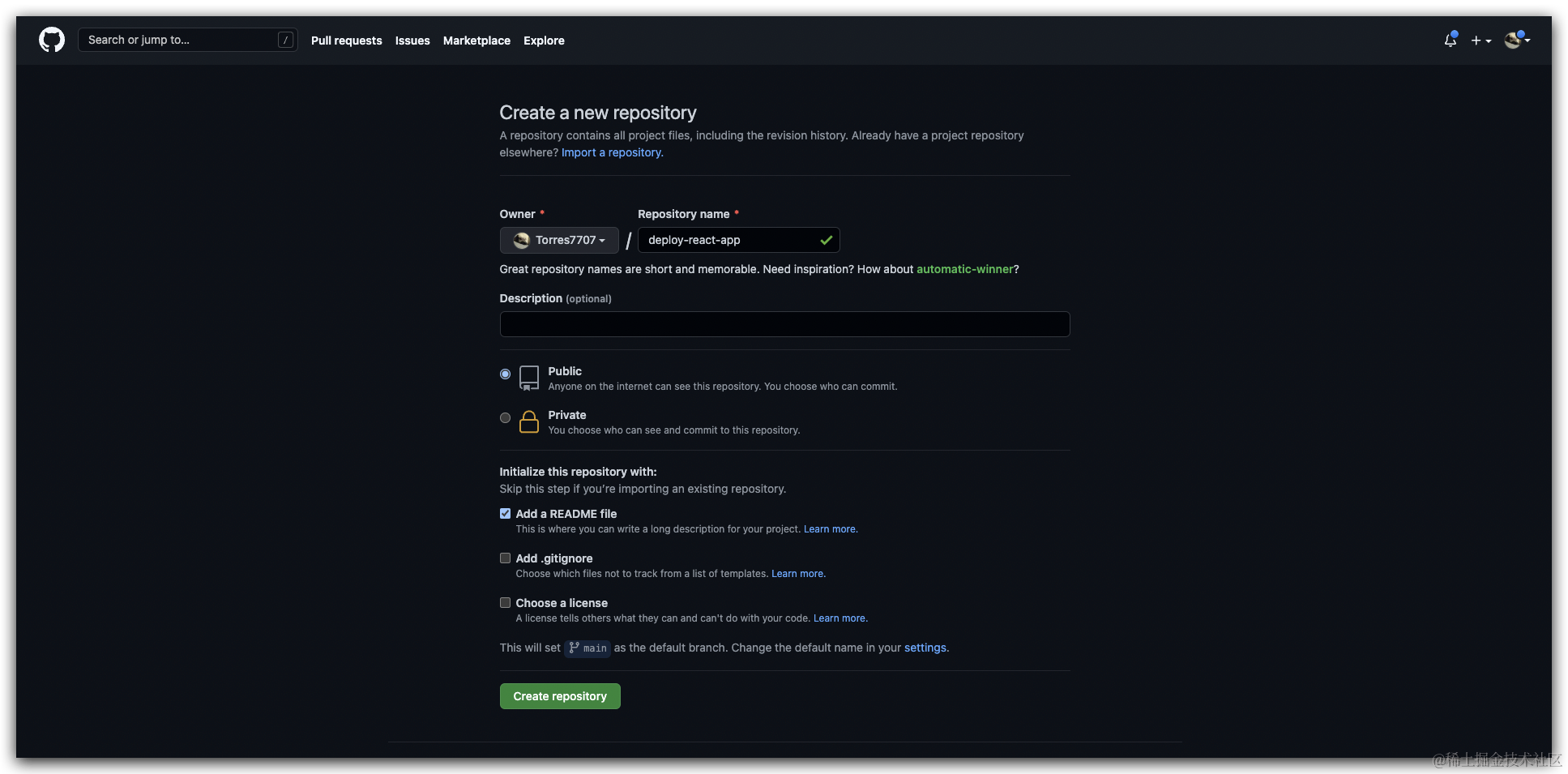The image size is (1568, 774).
Task: Open the Torres7707 owner dropdown
Action: [559, 240]
